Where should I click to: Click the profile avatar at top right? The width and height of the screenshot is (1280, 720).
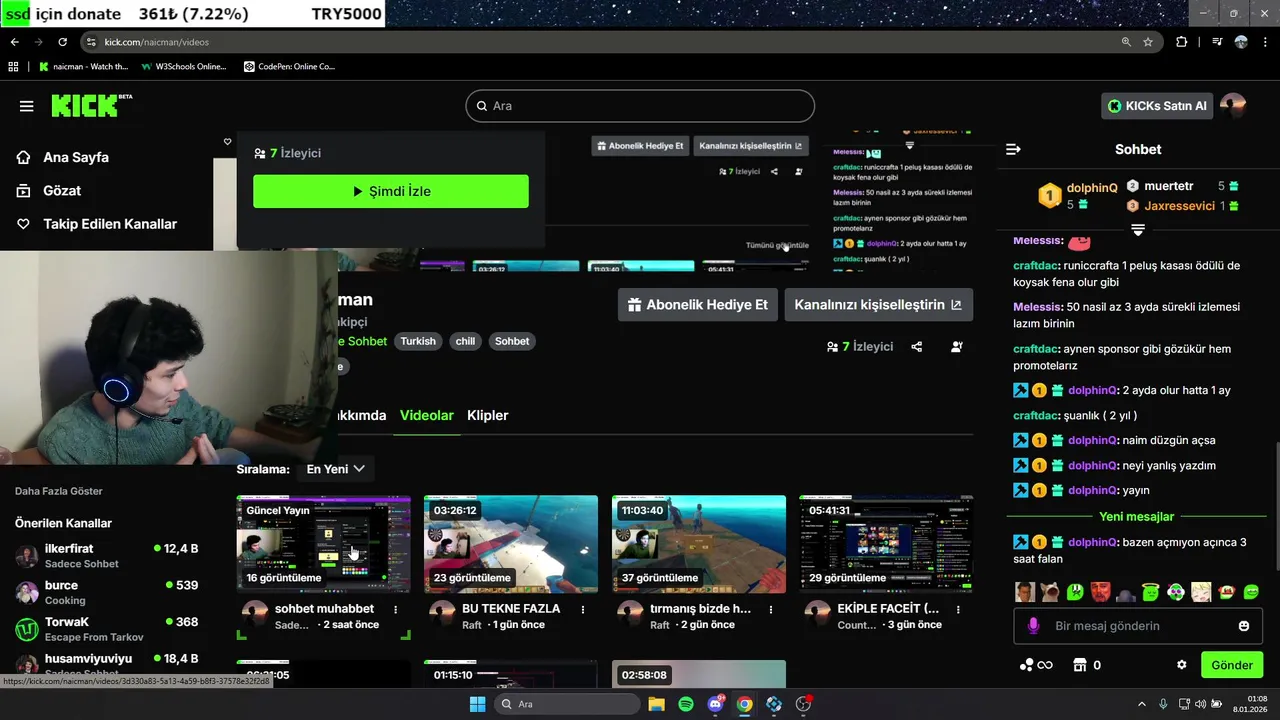pyautogui.click(x=1233, y=106)
